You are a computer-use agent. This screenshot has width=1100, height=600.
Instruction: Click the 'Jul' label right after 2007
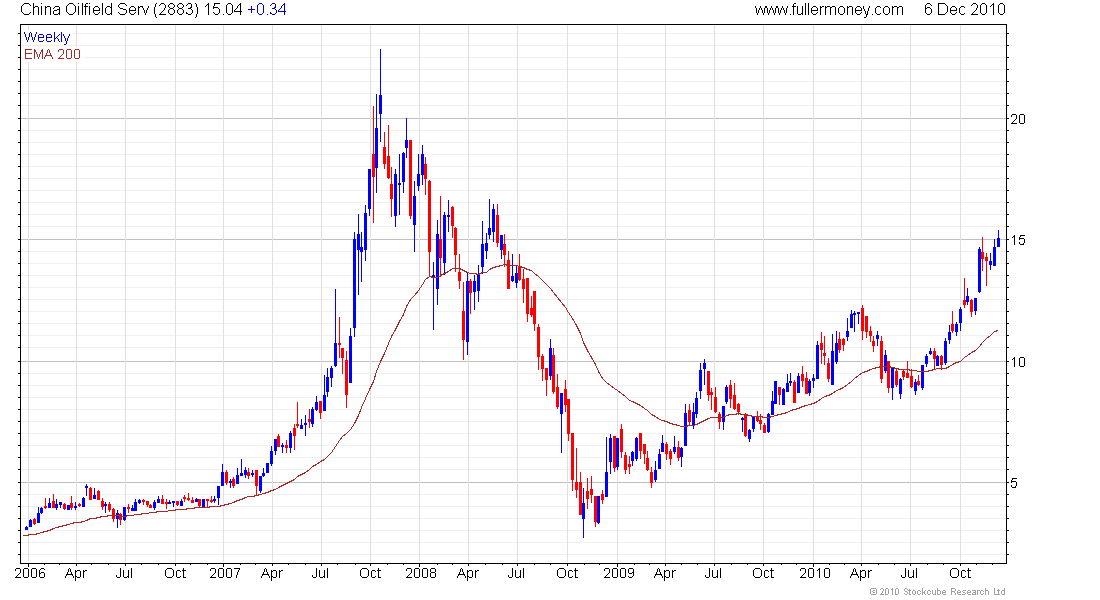(x=321, y=573)
